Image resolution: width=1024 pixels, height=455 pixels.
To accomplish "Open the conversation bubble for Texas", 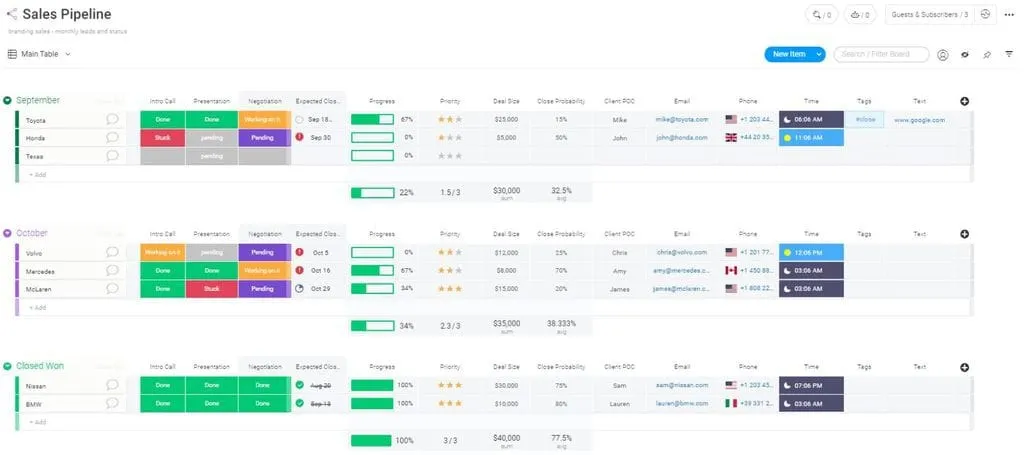I will tap(112, 156).
